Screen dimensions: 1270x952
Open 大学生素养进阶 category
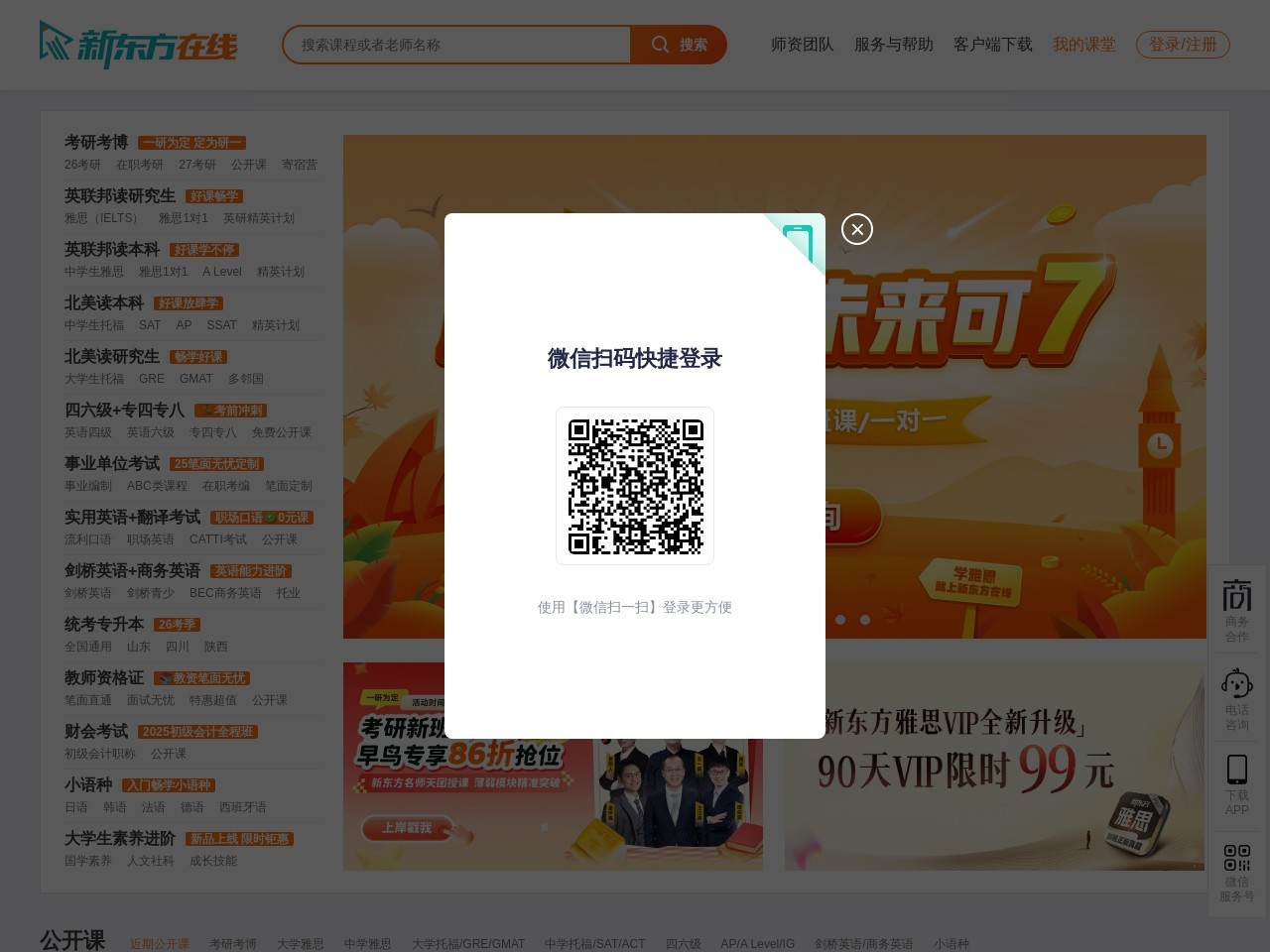(x=120, y=838)
